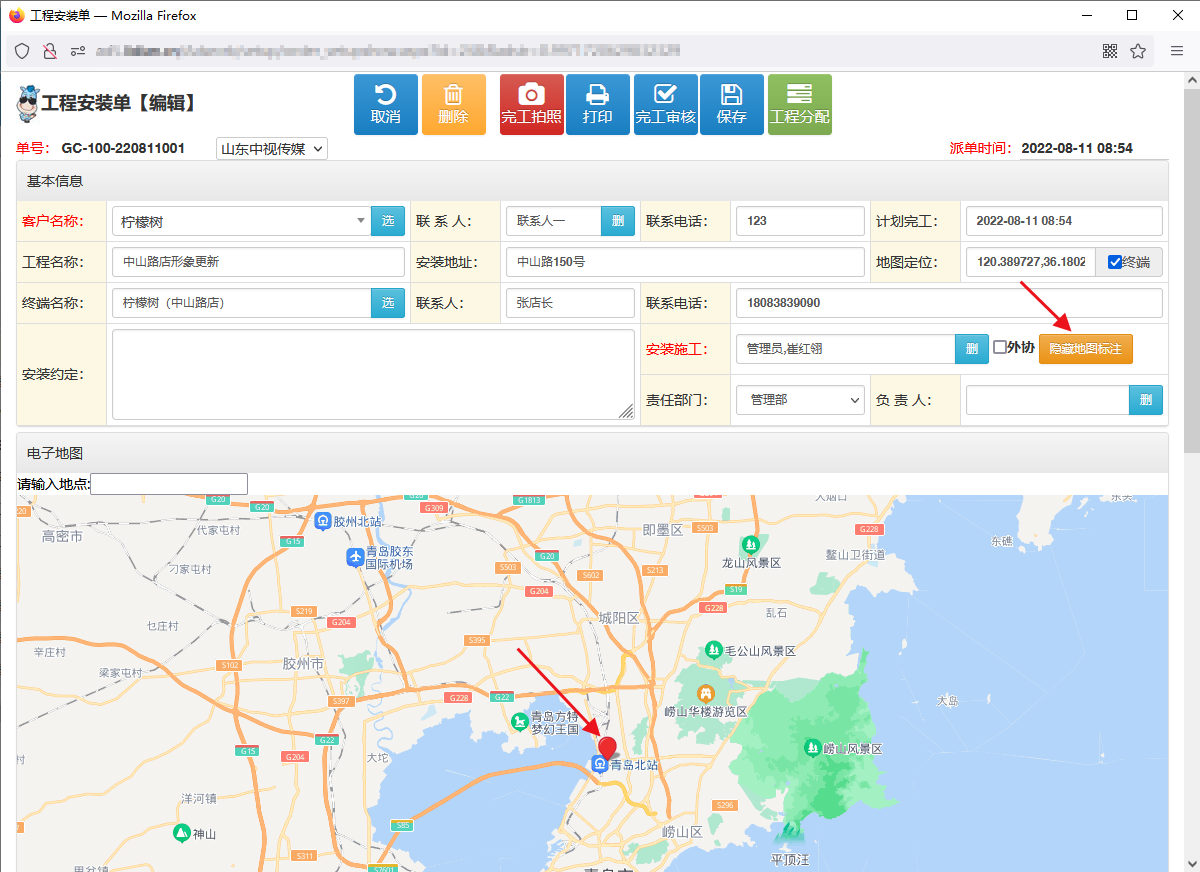Click 青岛方特梦幻王国 map icon
This screenshot has height=872, width=1200.
click(x=519, y=721)
